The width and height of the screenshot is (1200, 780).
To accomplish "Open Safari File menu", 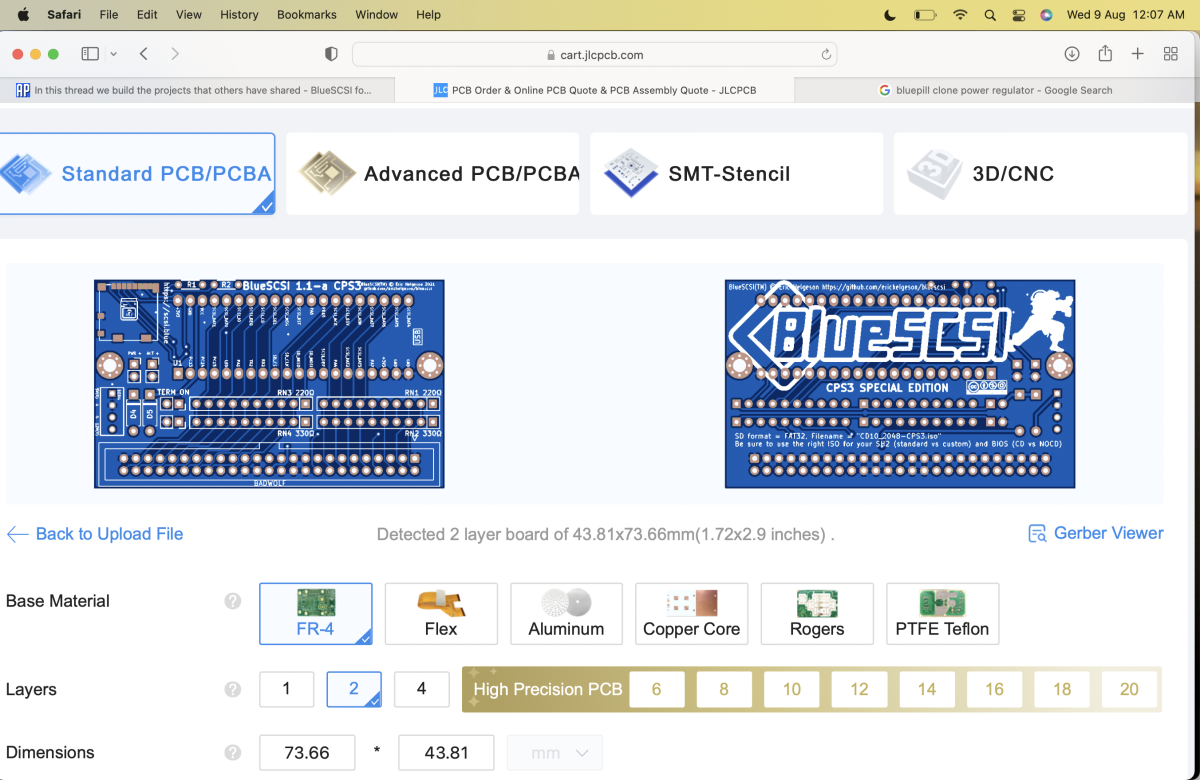I will point(109,15).
